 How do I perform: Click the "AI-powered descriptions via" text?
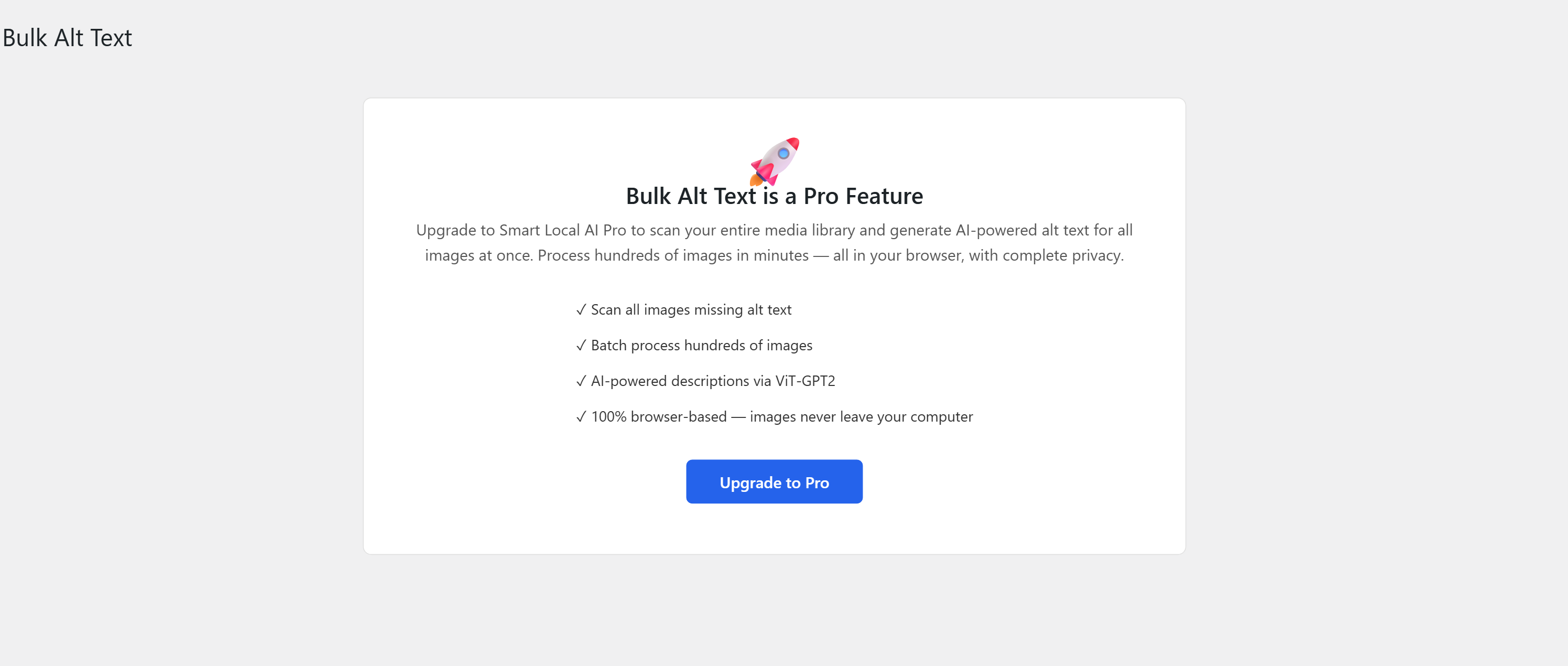click(x=681, y=381)
